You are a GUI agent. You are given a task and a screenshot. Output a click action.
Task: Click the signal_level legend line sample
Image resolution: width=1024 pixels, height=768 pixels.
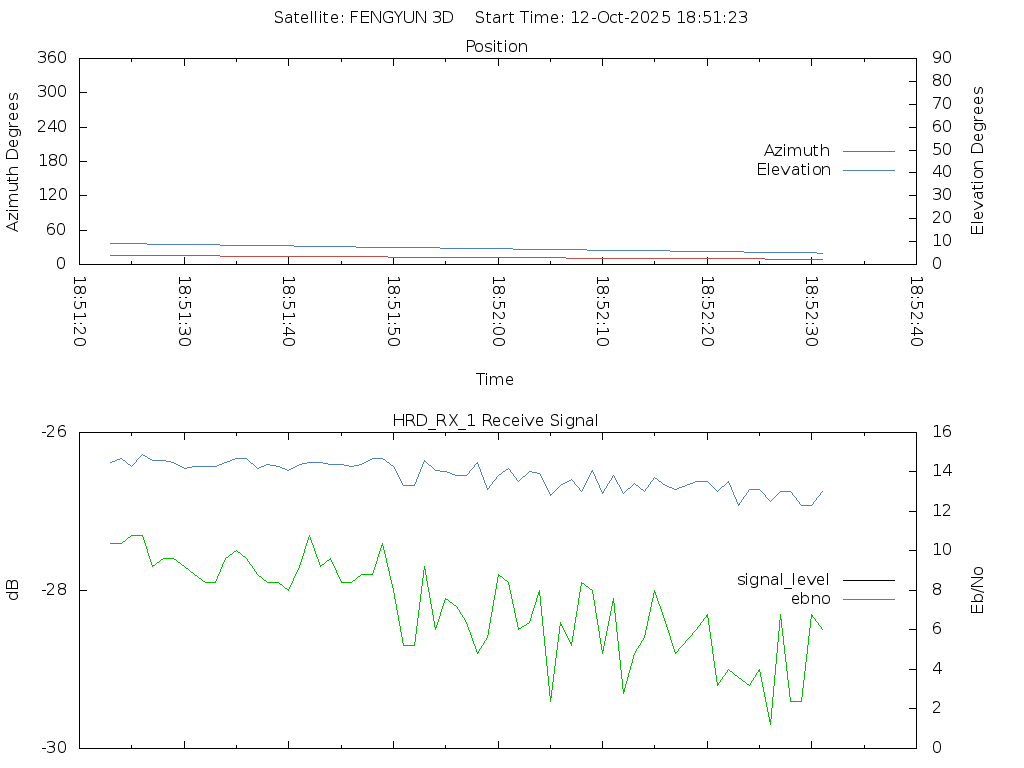click(x=868, y=580)
